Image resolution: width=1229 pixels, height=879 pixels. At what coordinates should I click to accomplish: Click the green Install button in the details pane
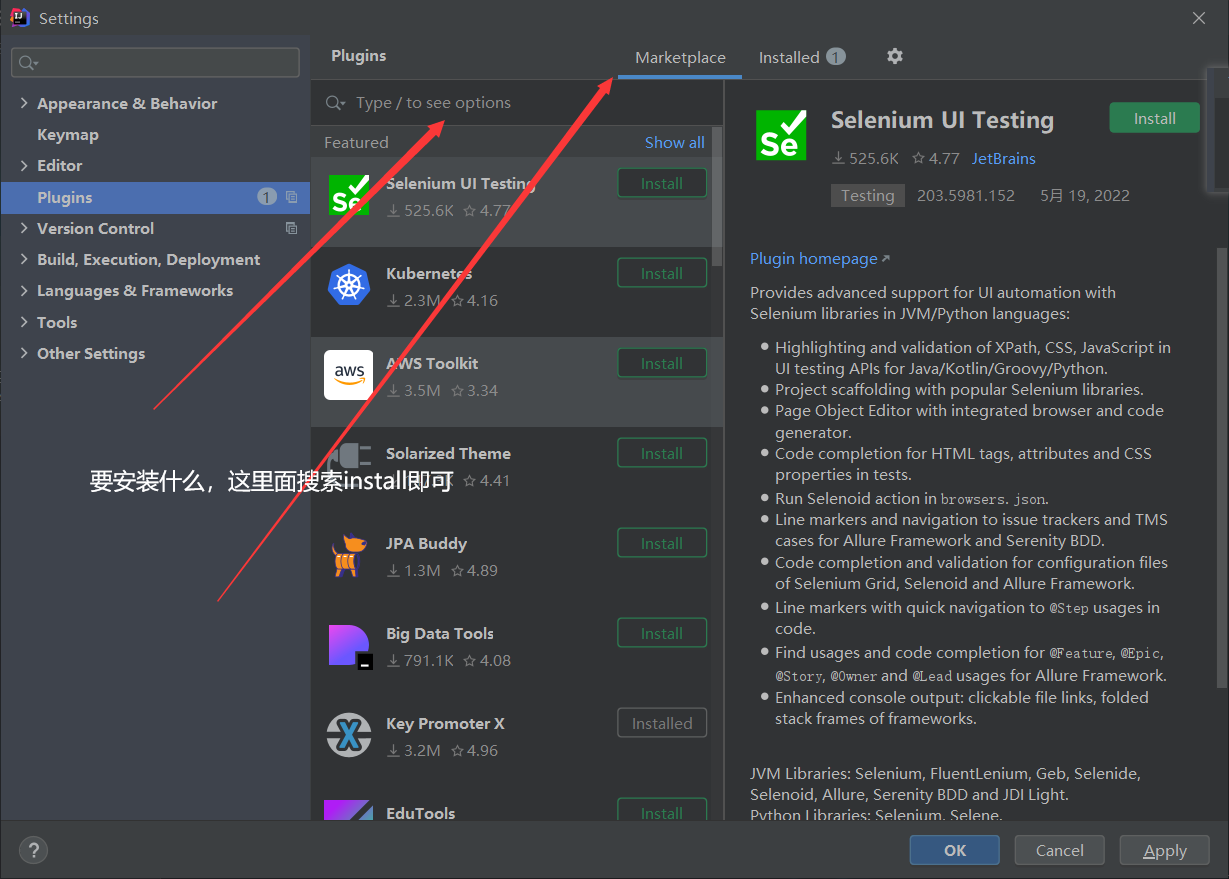[1155, 118]
